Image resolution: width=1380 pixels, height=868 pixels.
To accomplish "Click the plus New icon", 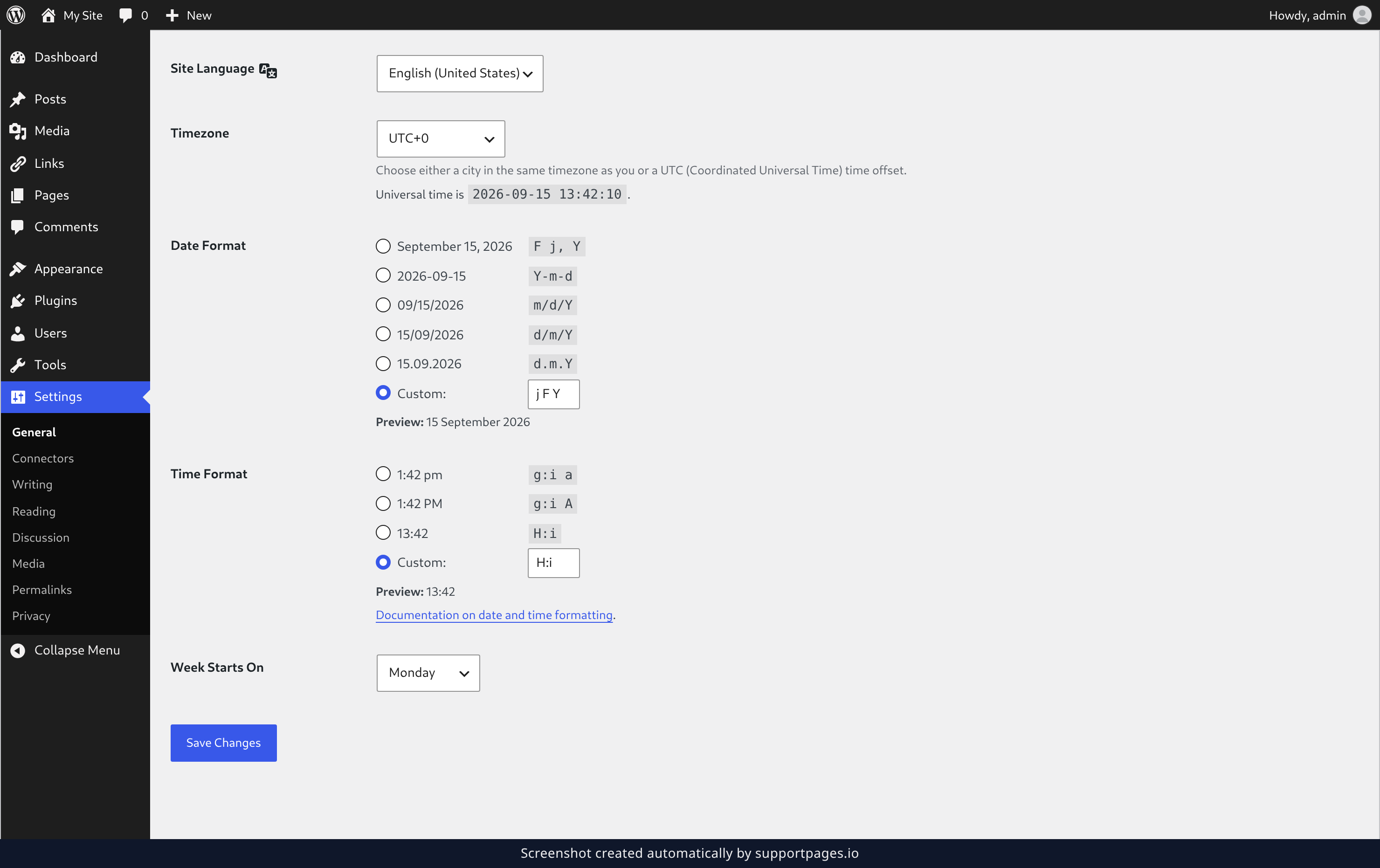I will click(172, 15).
